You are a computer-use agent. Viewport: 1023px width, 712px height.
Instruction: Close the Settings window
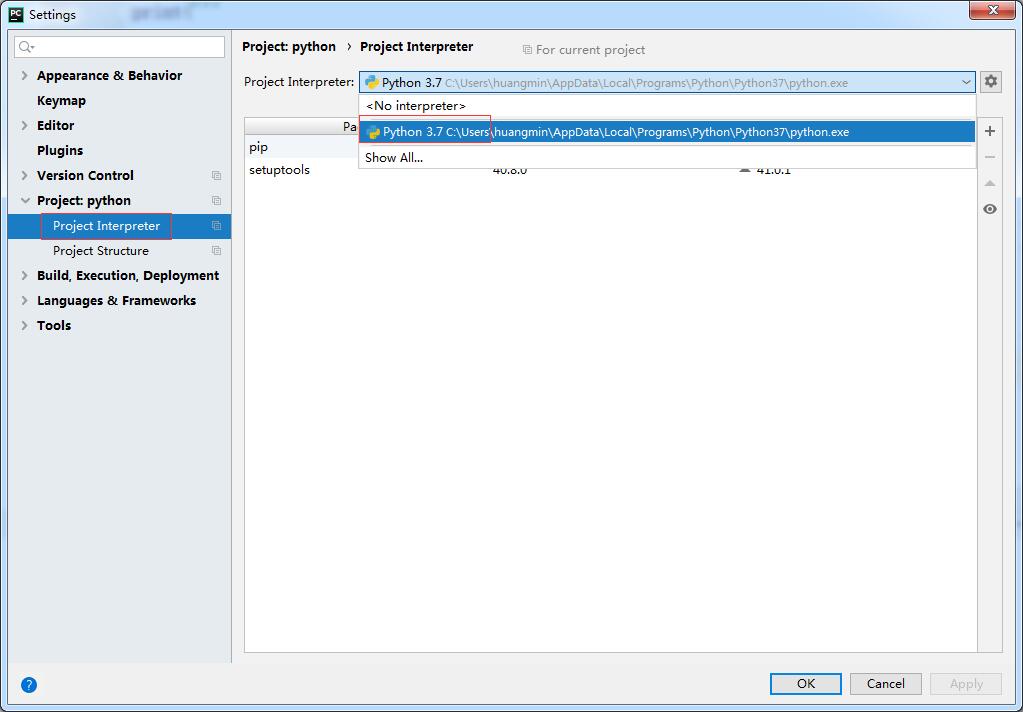[x=992, y=10]
